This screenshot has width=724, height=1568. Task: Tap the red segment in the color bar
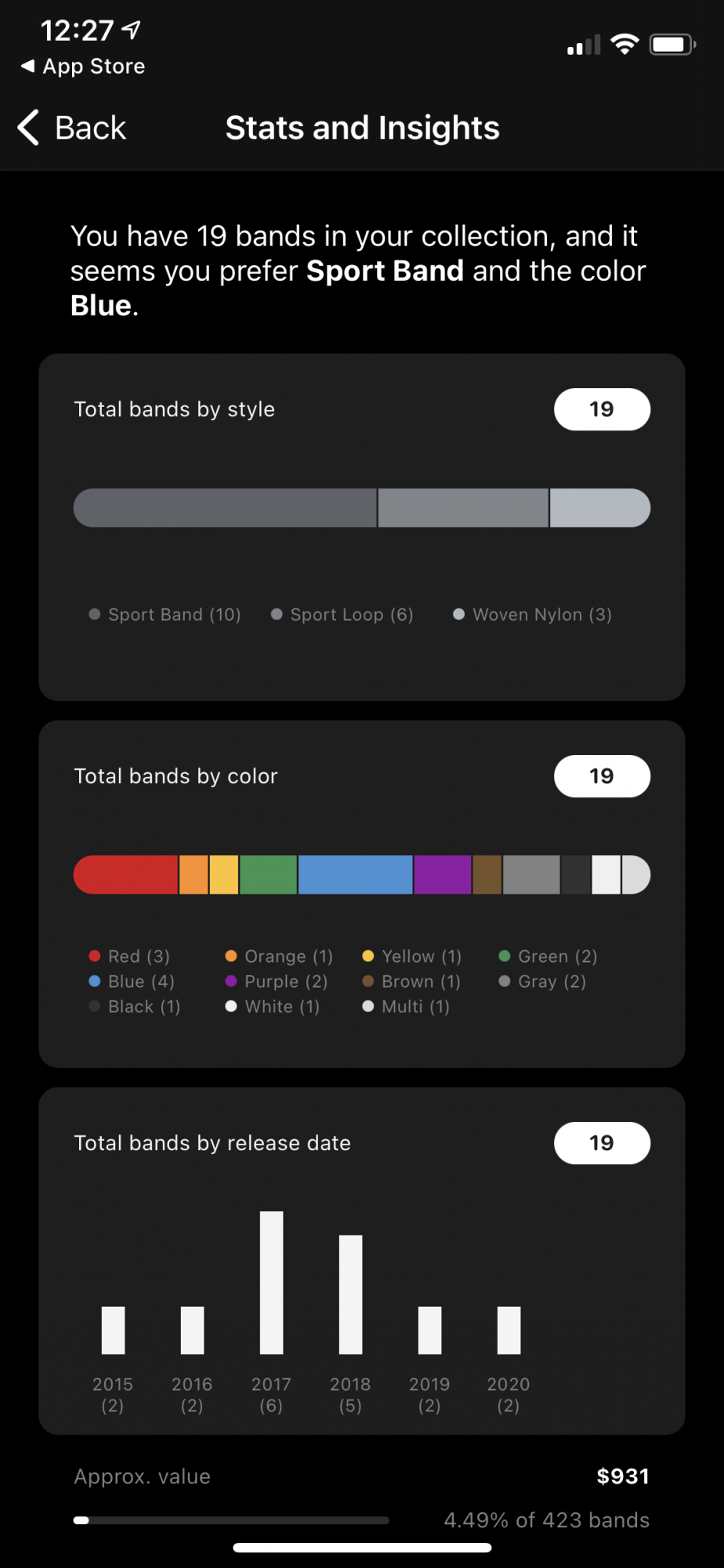(125, 875)
